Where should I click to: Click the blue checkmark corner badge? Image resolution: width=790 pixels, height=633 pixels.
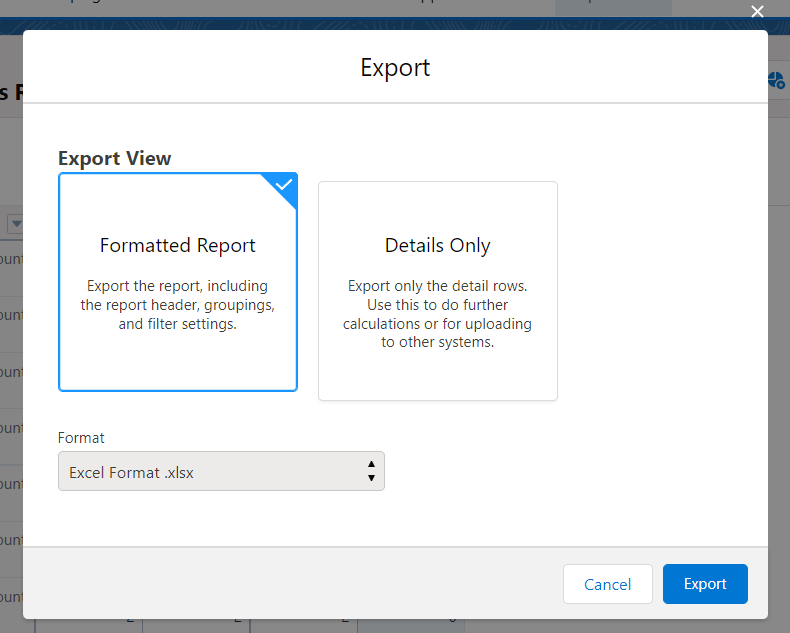click(x=282, y=187)
